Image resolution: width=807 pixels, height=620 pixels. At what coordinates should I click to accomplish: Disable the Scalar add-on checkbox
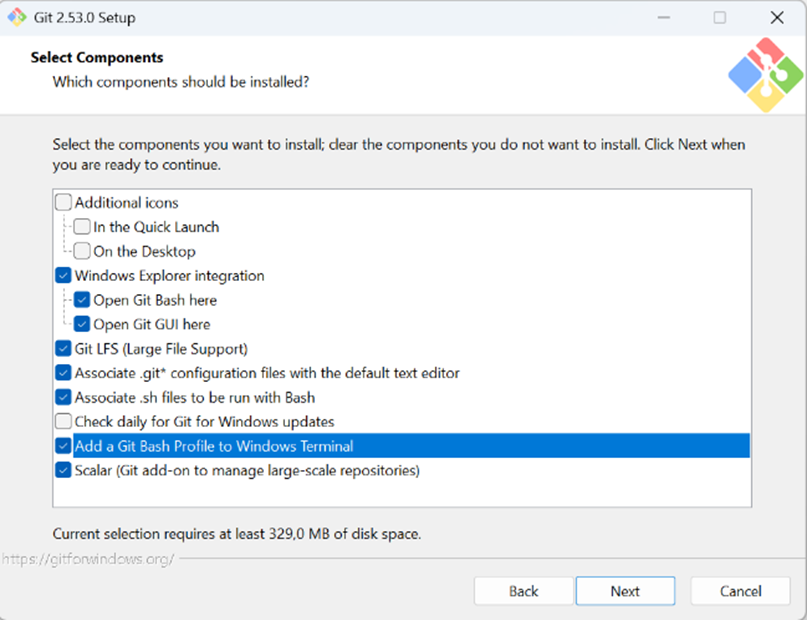click(63, 470)
